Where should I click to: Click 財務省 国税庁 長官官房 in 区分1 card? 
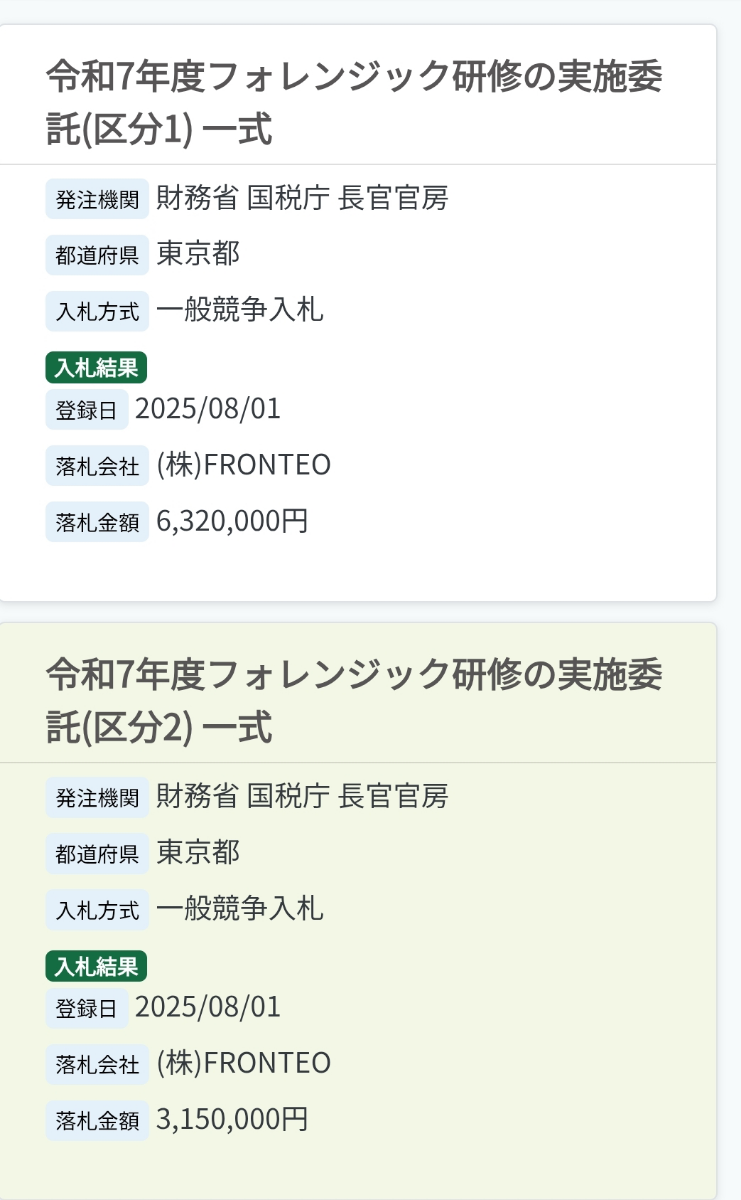[302, 198]
